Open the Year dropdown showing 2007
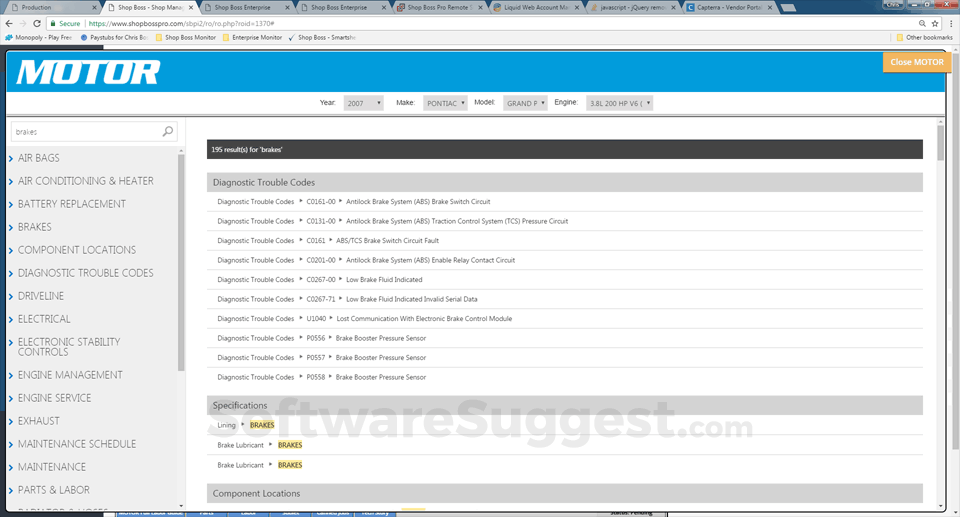This screenshot has height=517, width=960. point(363,103)
